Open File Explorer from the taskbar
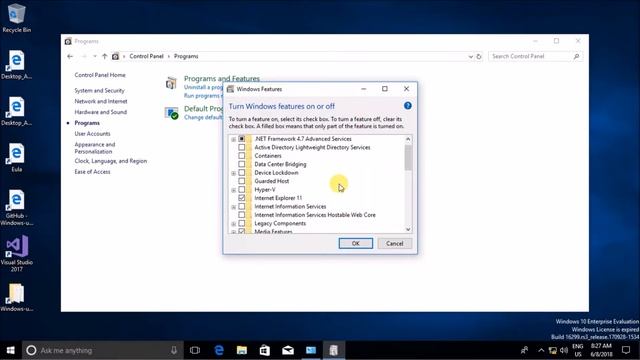Screen dimensions: 640x360 (x=242, y=350)
